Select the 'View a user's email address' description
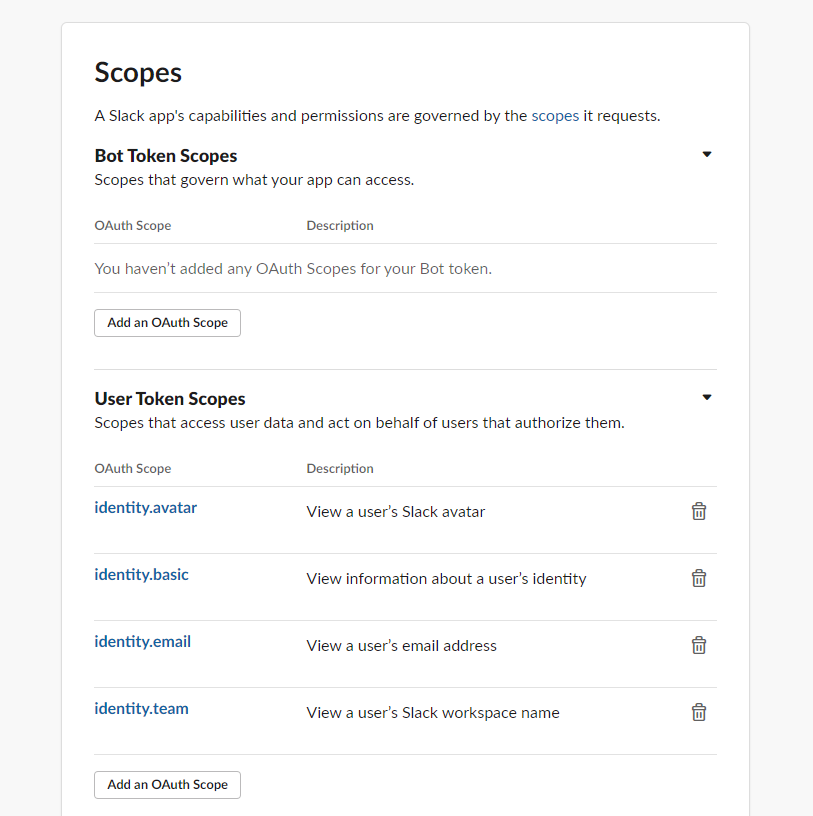Viewport: 813px width, 816px height. [x=401, y=645]
